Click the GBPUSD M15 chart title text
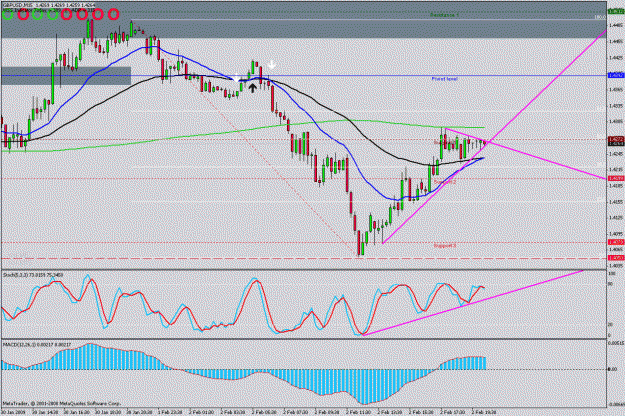625x416 pixels. (x=51, y=5)
